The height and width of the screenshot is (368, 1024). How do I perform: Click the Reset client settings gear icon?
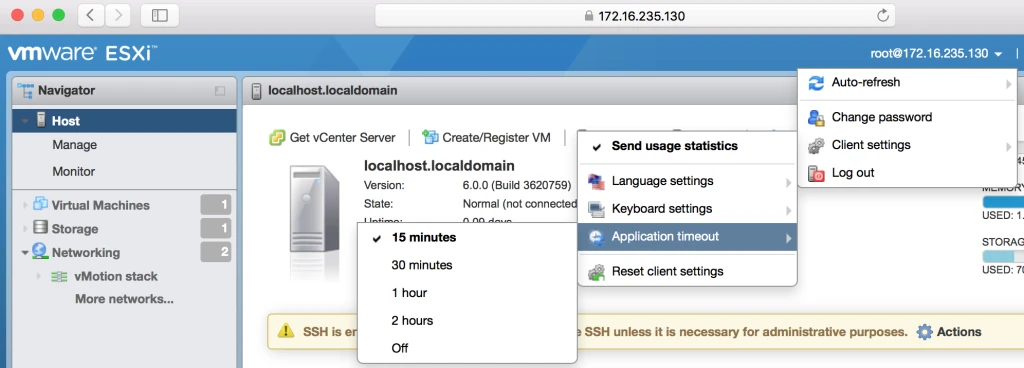[596, 271]
